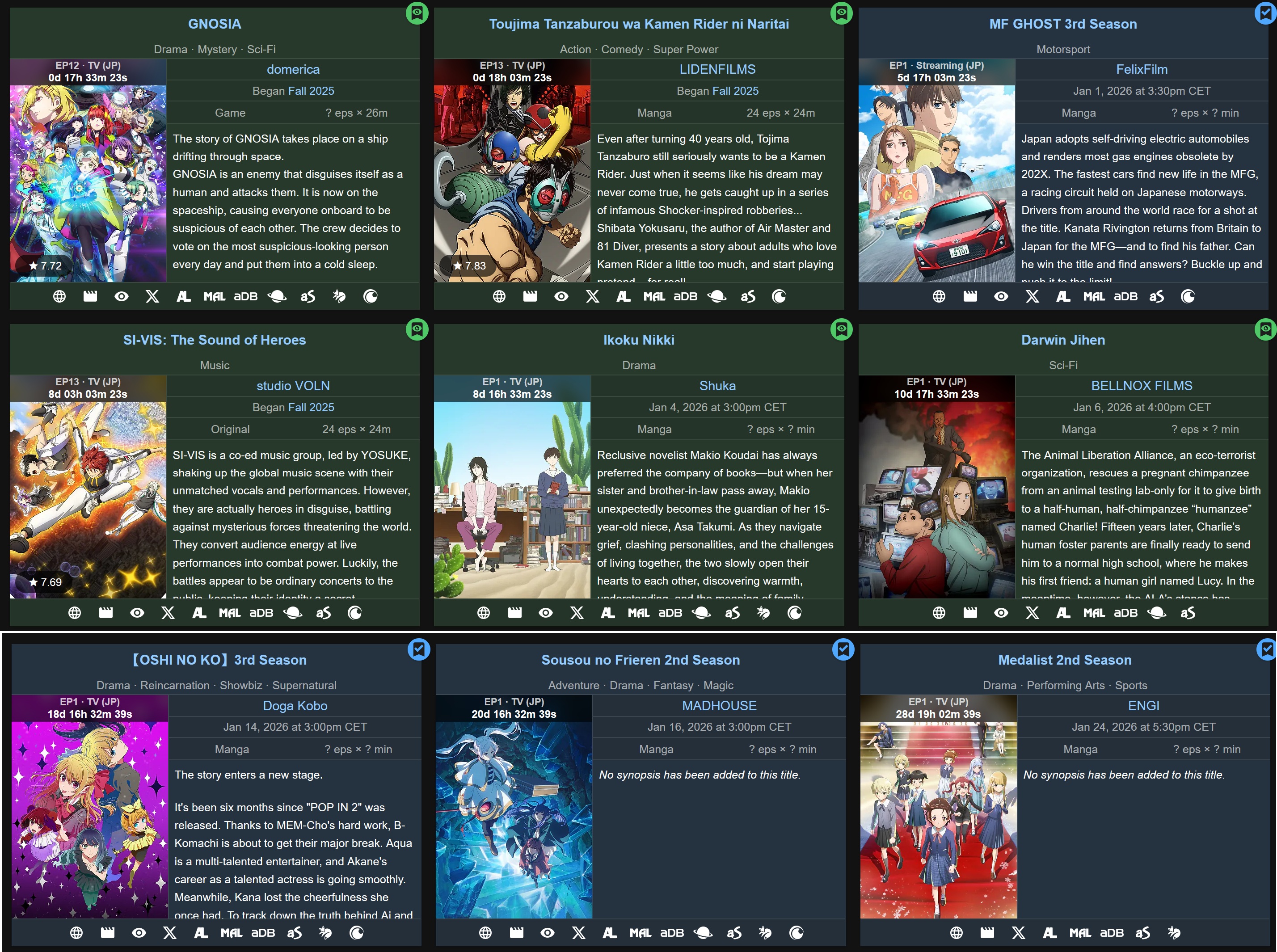Click Ikoku Nikki poster image
Image resolution: width=1277 pixels, height=952 pixels.
point(512,499)
